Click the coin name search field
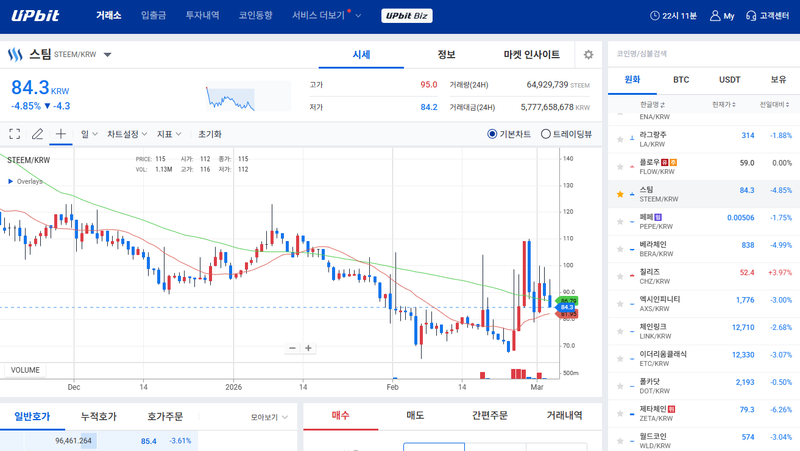The image size is (800, 451). pos(700,53)
